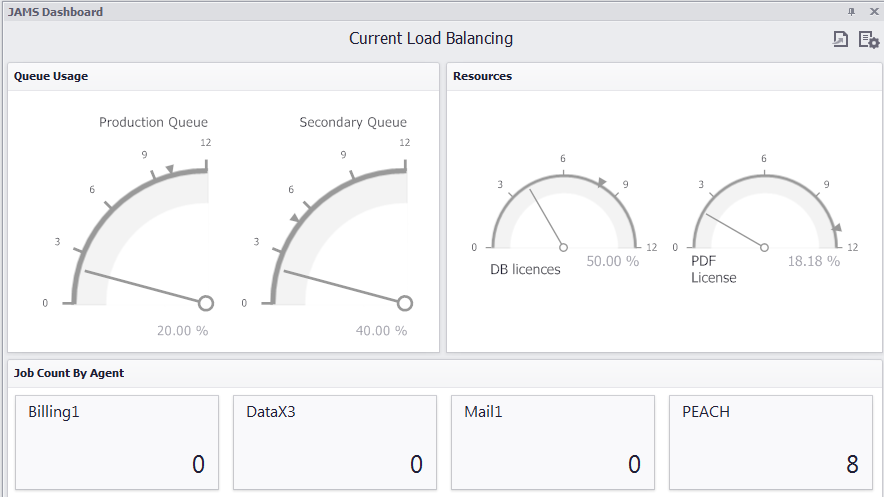Select the DataX3 agent card
The height and width of the screenshot is (497, 884).
point(335,442)
